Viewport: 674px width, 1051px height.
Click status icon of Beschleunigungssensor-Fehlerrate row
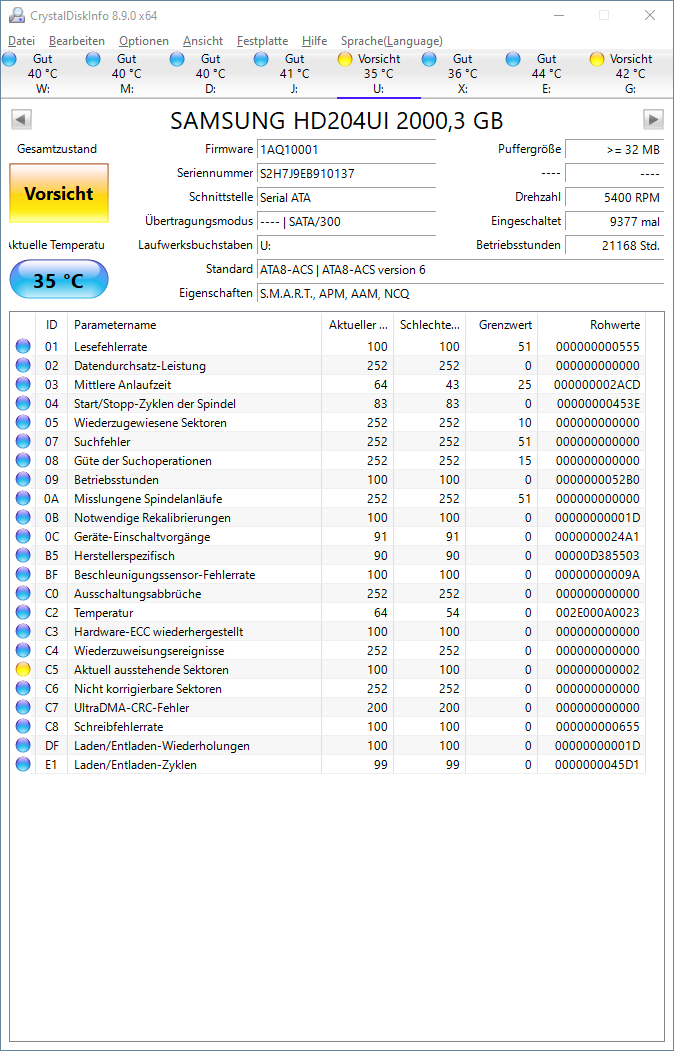pos(23,575)
